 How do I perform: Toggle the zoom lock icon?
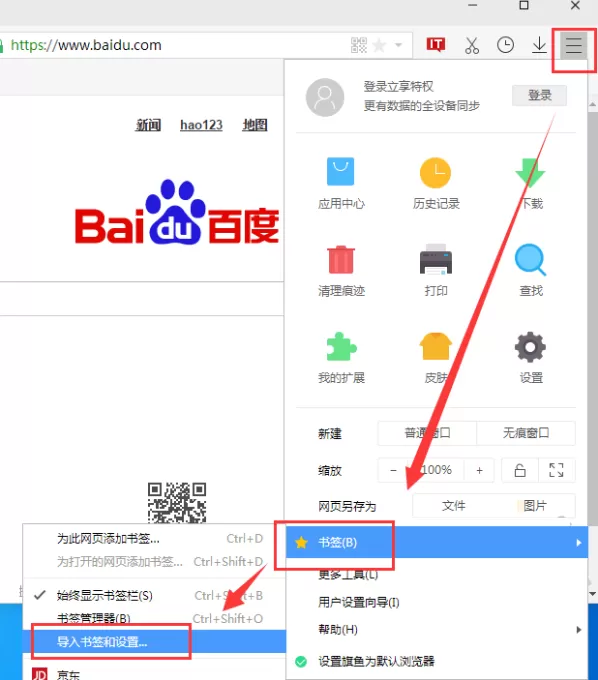(x=520, y=470)
